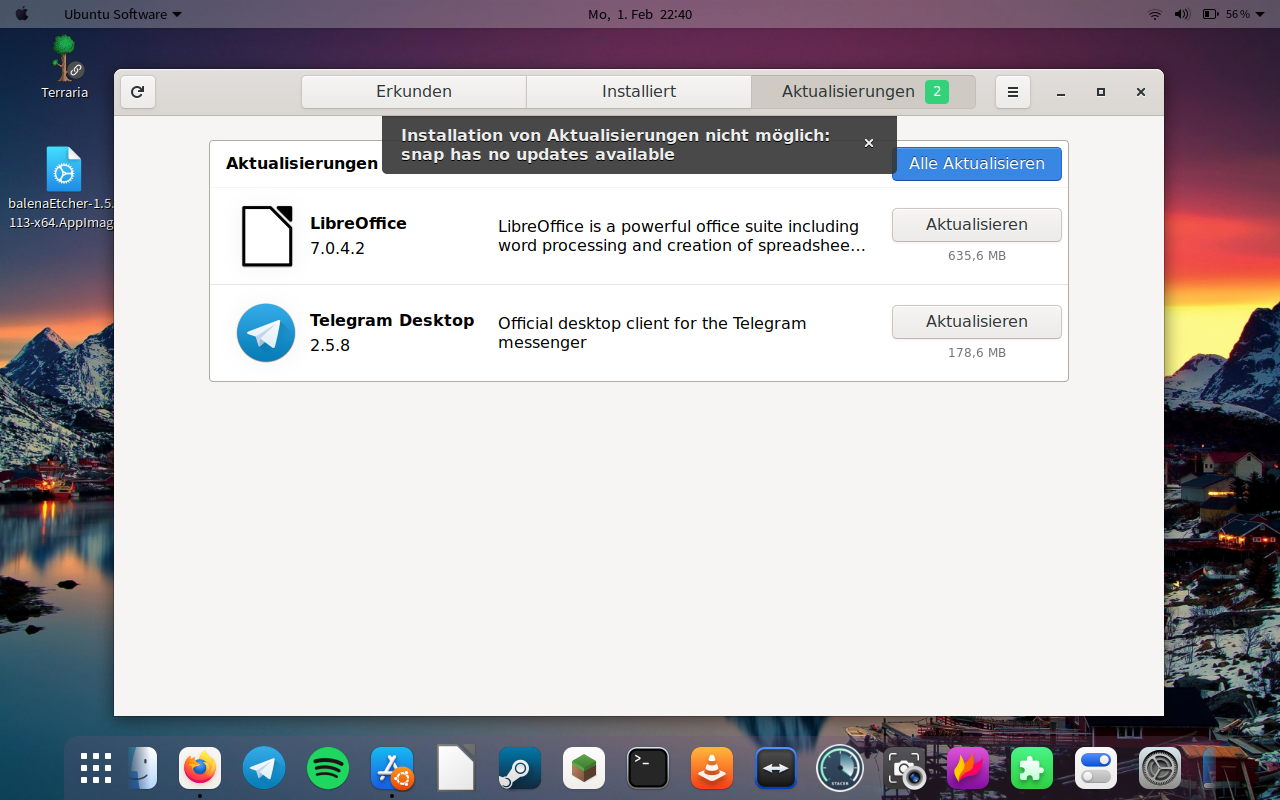Open the green puzzle Extensions app in dock
This screenshot has width=1280, height=800.
[x=1032, y=768]
